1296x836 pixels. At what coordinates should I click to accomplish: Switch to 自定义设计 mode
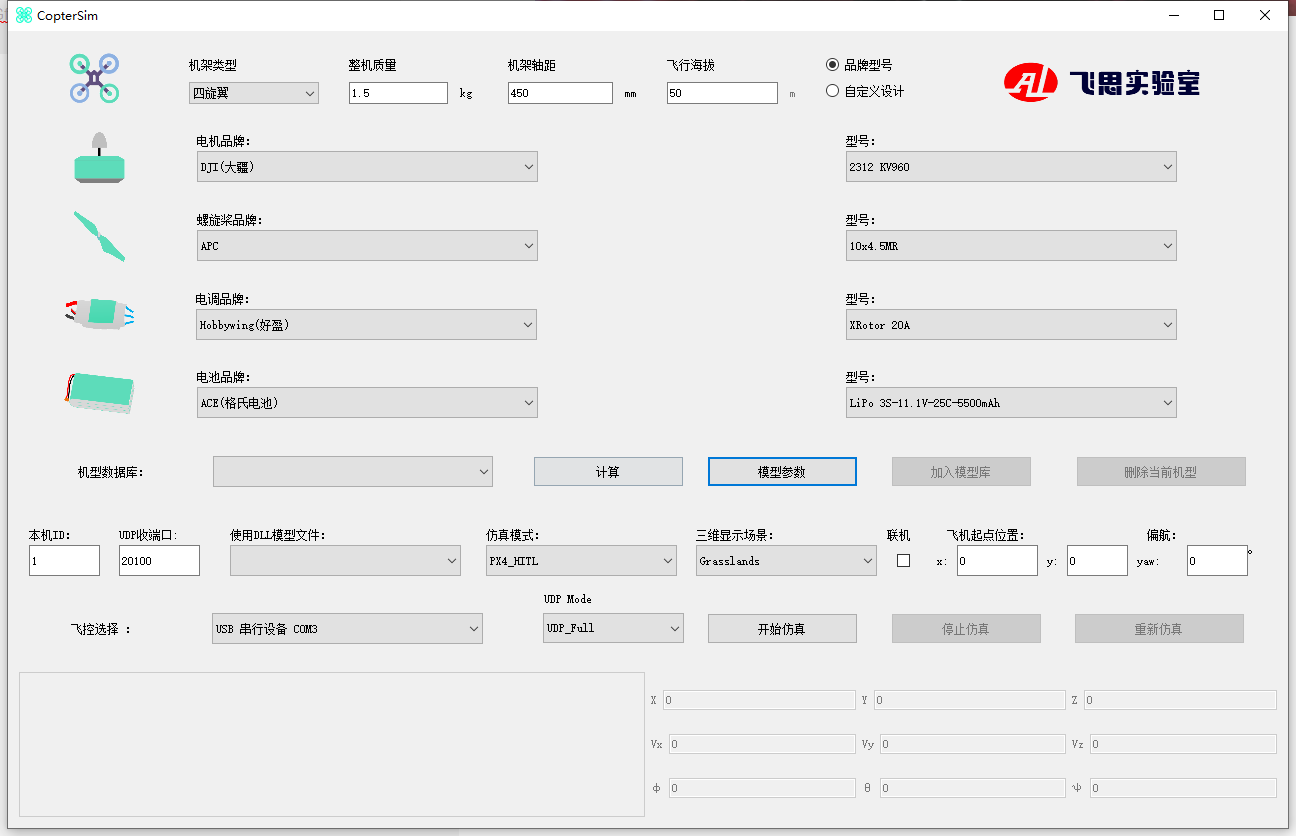click(832, 90)
